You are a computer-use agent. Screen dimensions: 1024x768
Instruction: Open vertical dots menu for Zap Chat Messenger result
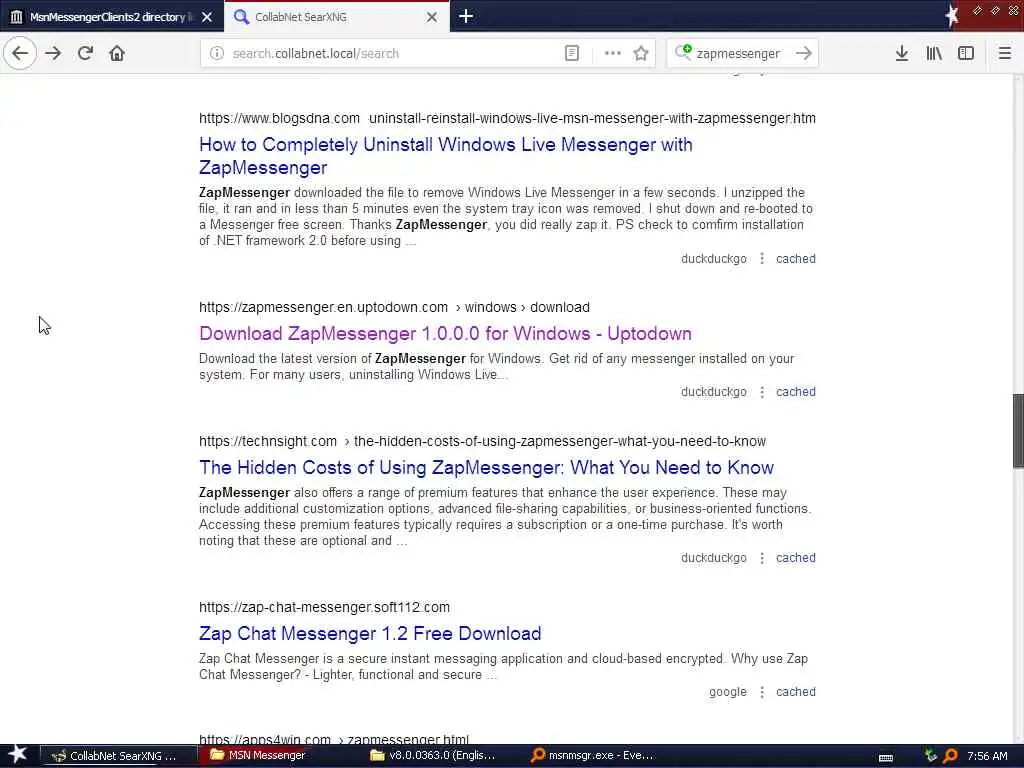tap(761, 692)
